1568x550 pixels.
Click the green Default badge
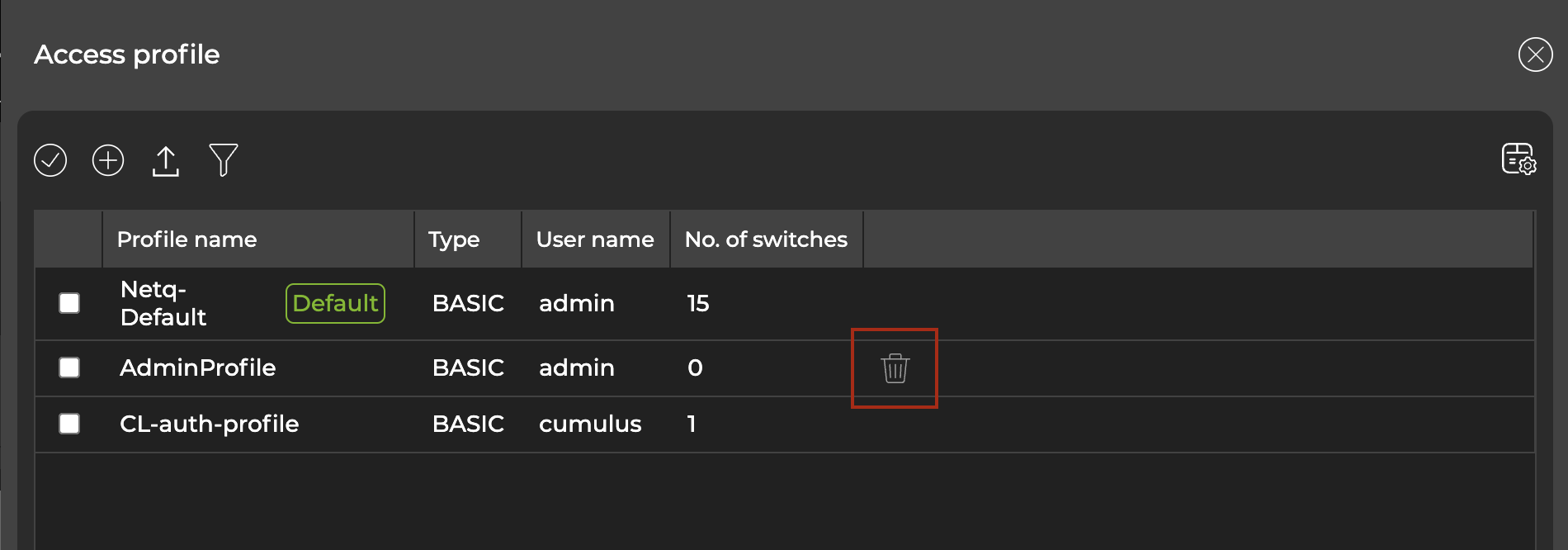pyautogui.click(x=335, y=303)
